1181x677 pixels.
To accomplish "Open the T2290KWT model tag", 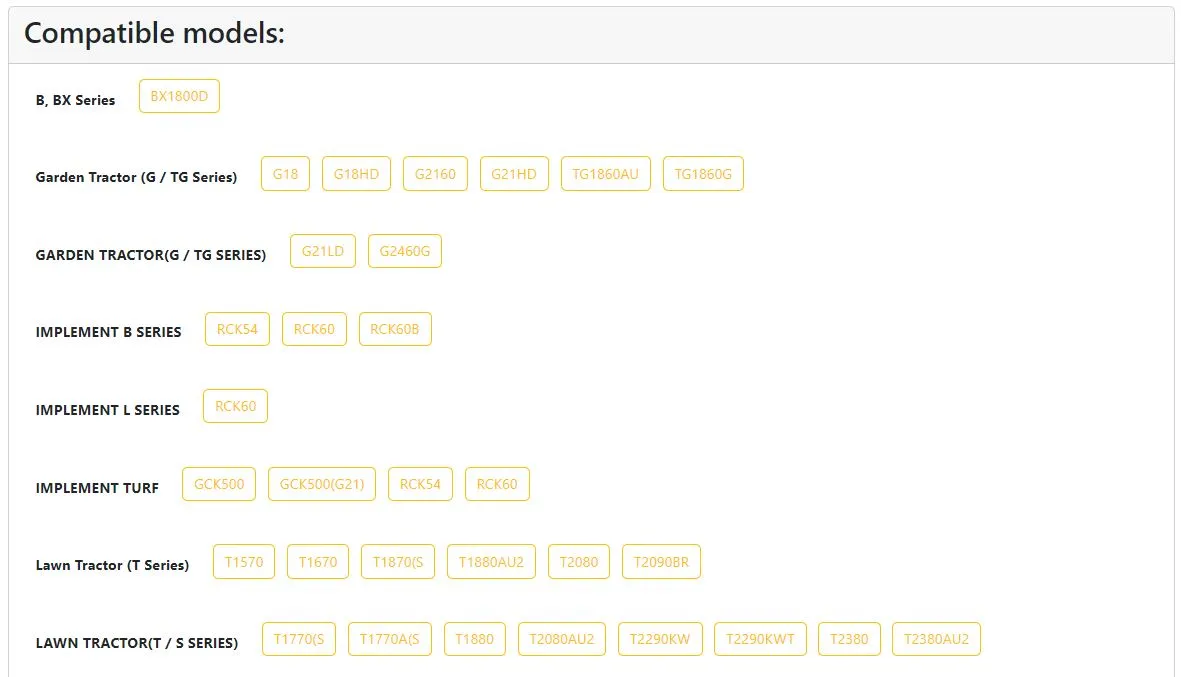I will [x=761, y=639].
